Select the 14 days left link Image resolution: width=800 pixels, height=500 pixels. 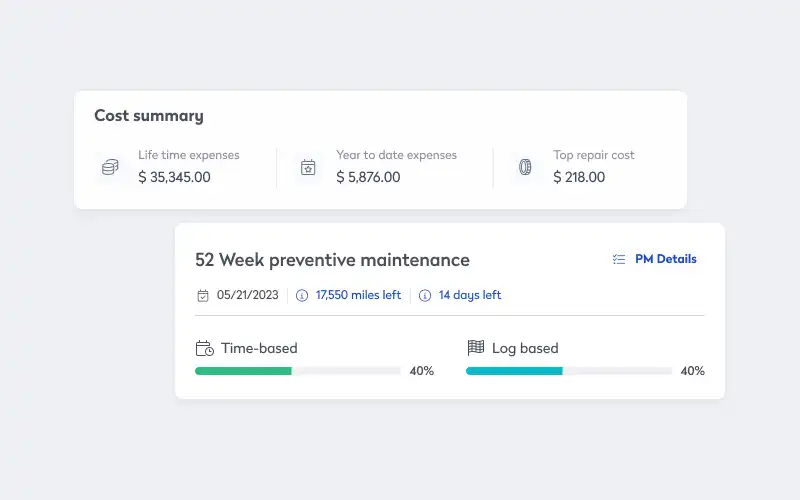click(470, 296)
